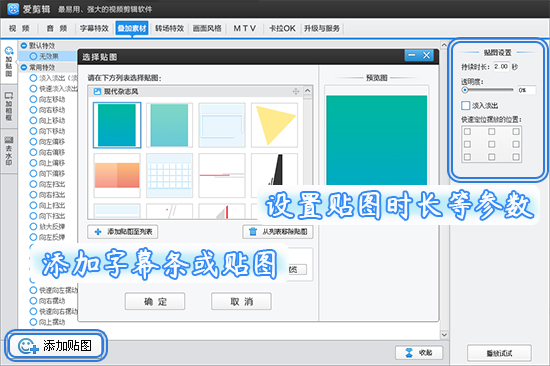The image size is (550, 366).
Task: Select the 向右移动 effect radio button
Action: point(33,110)
